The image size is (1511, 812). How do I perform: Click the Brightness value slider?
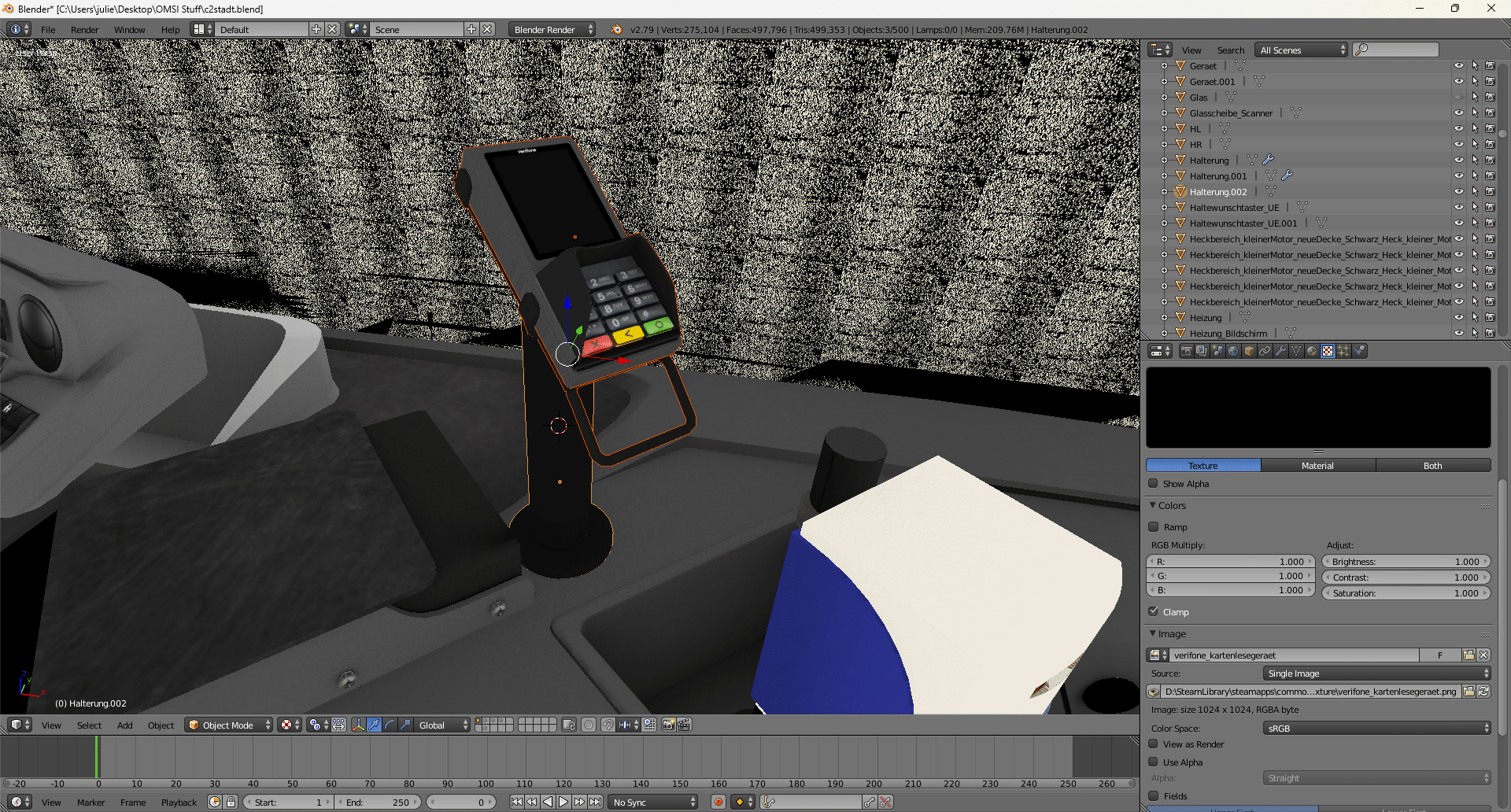pos(1406,562)
